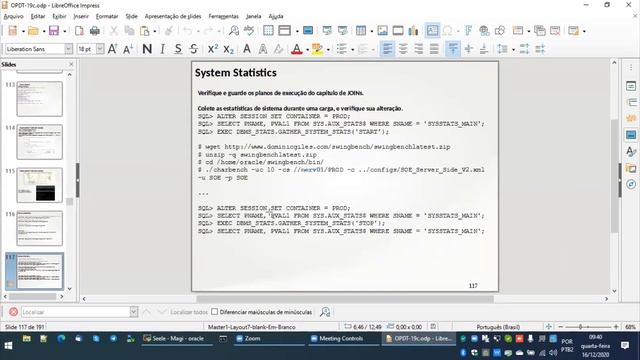Open the table insert dropdown arrow

coord(371,31)
